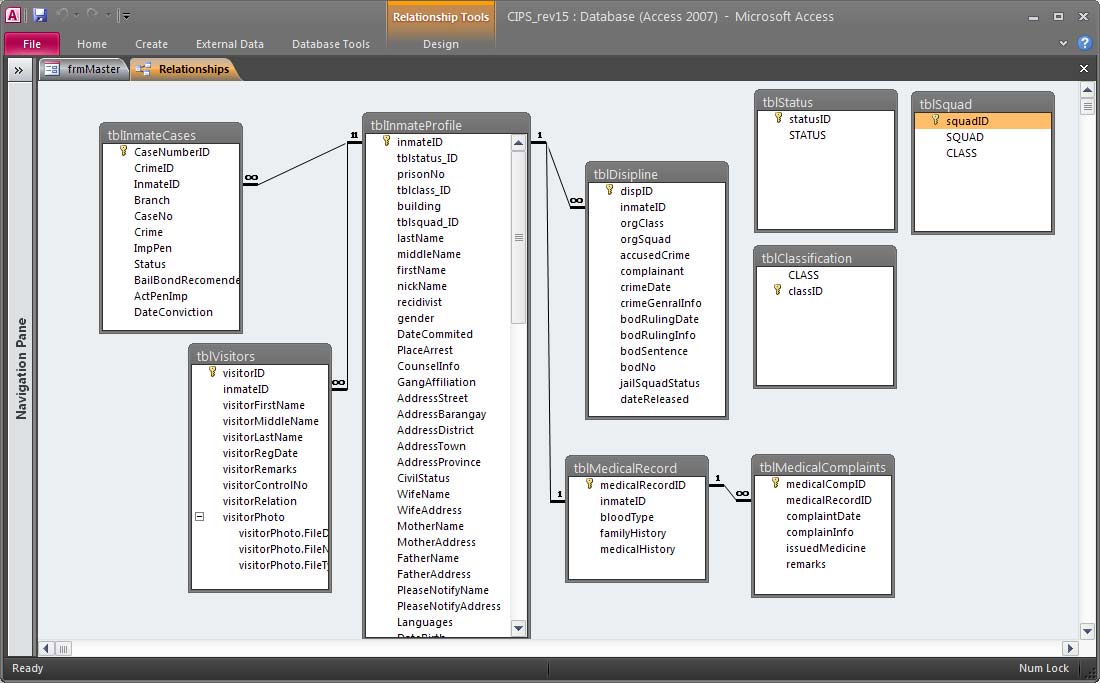Click the main window vertical scroll up arrow

tap(1087, 90)
